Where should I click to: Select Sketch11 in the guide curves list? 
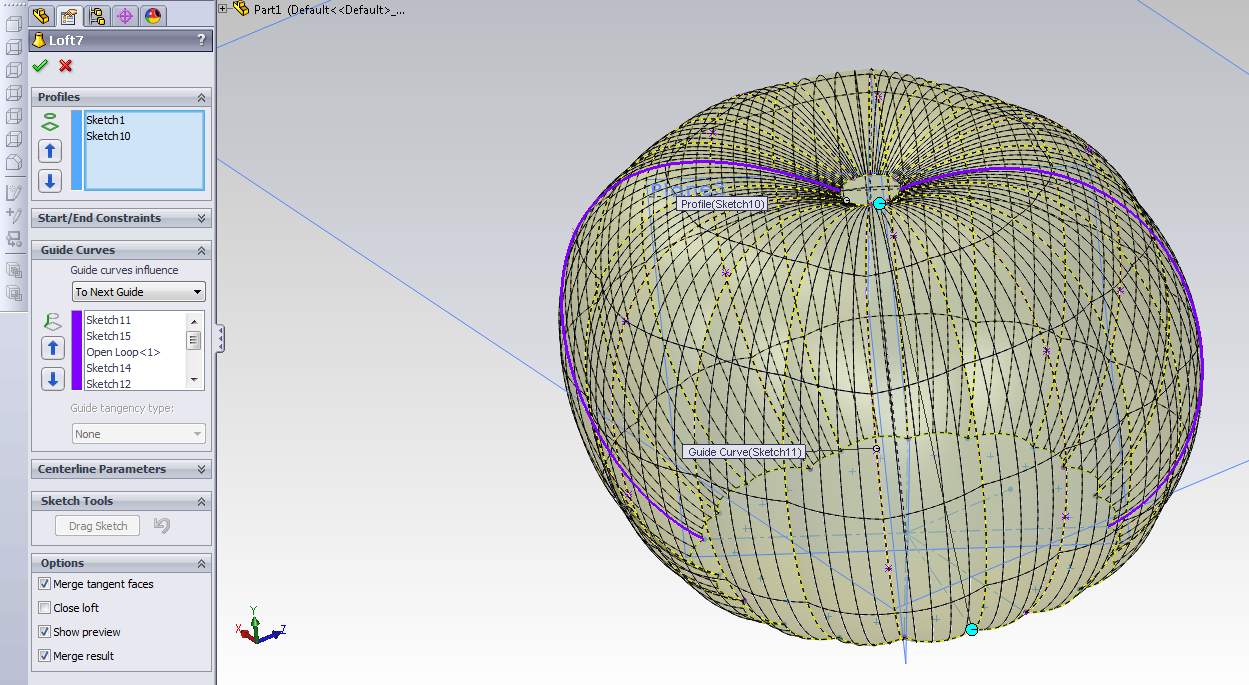[x=108, y=320]
